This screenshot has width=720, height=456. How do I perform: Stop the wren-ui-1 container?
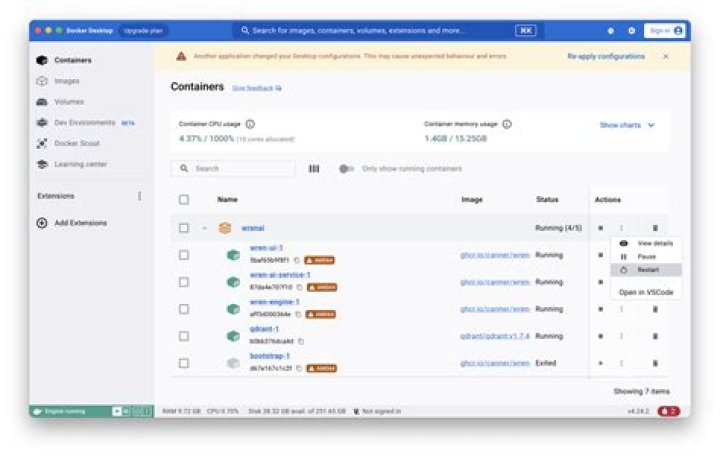pos(600,255)
